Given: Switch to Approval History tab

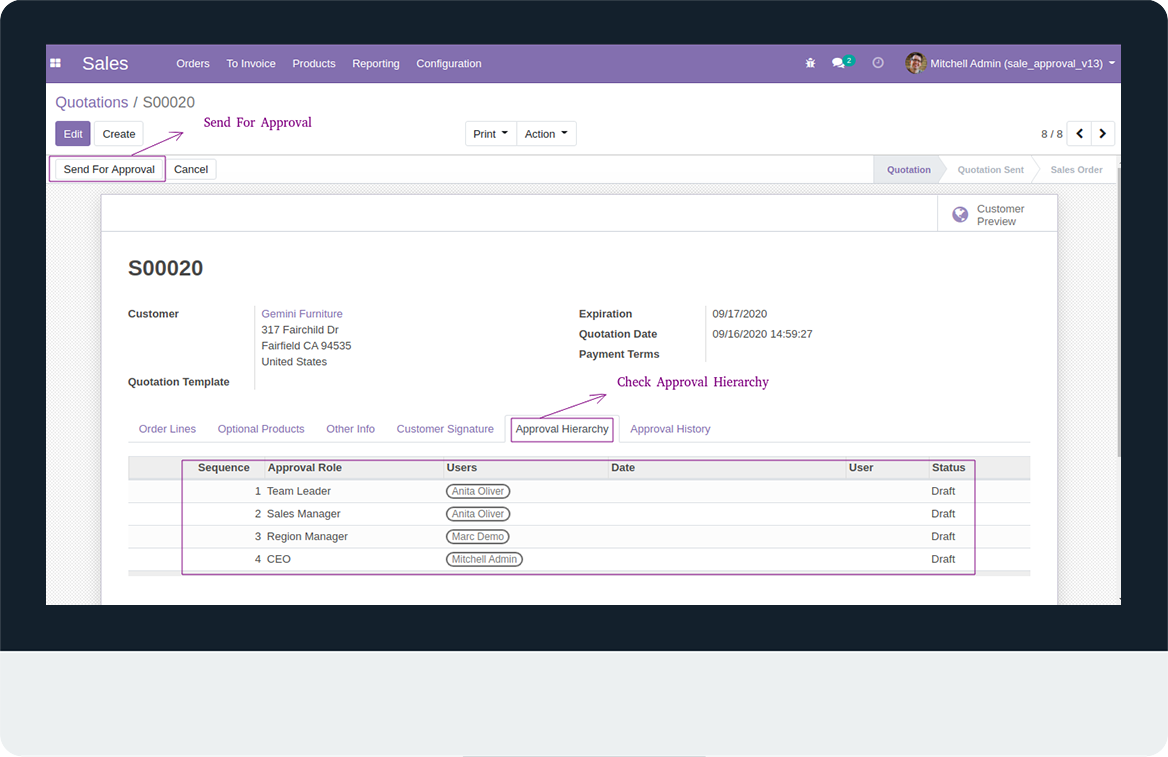Looking at the screenshot, I should [670, 429].
